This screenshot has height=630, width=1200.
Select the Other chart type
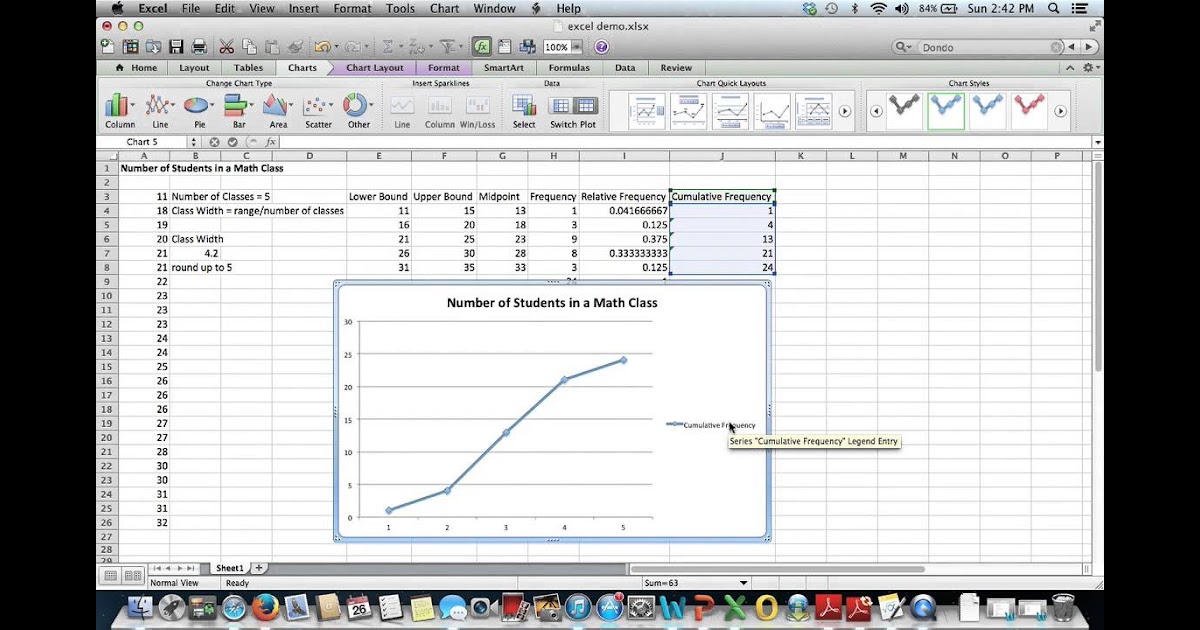(358, 111)
